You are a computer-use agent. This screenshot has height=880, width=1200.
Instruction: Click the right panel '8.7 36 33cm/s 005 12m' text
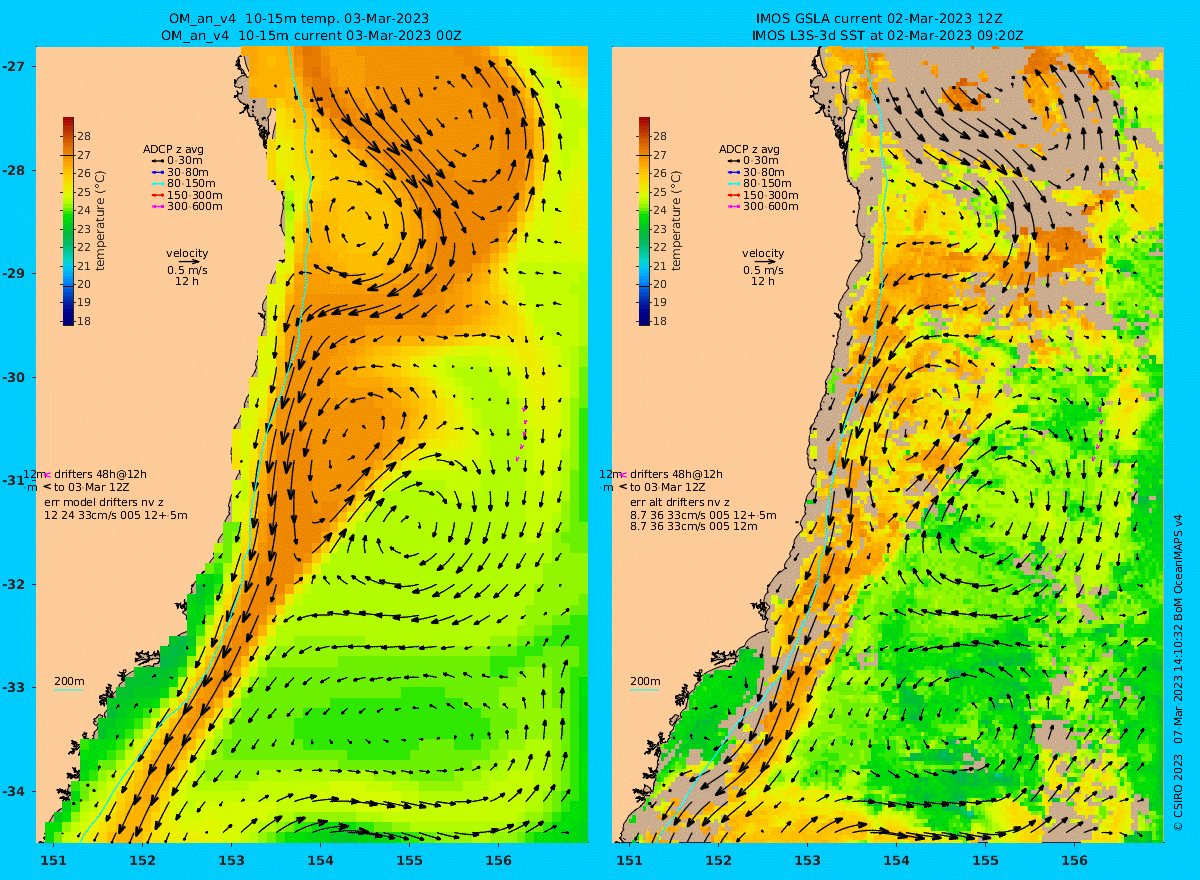pos(694,527)
